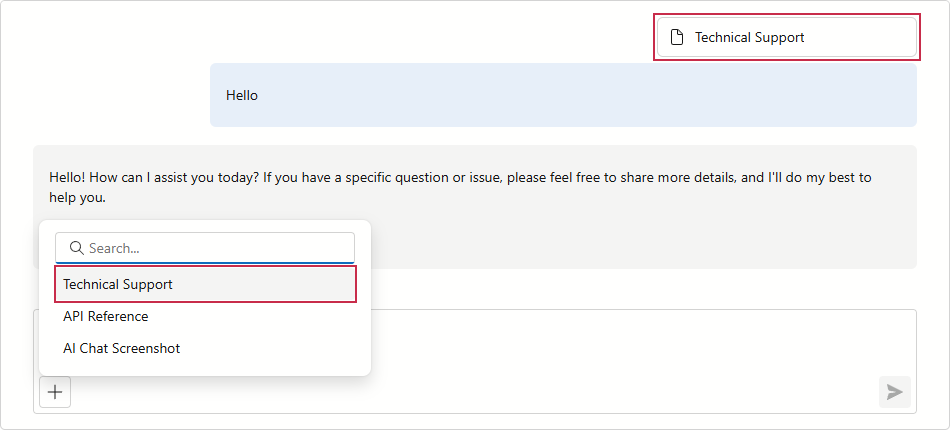Click the Search... placeholder text
This screenshot has width=950, height=430.
coord(114,249)
